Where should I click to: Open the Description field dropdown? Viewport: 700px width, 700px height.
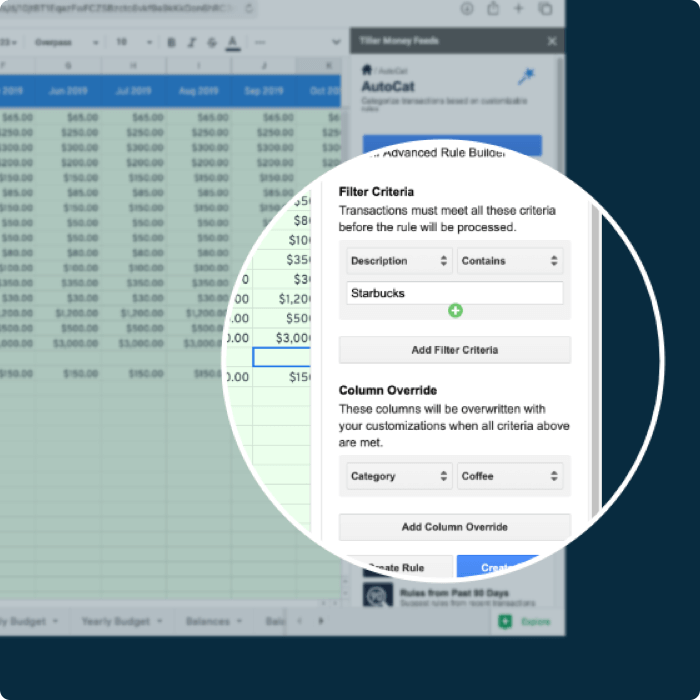tap(400, 261)
